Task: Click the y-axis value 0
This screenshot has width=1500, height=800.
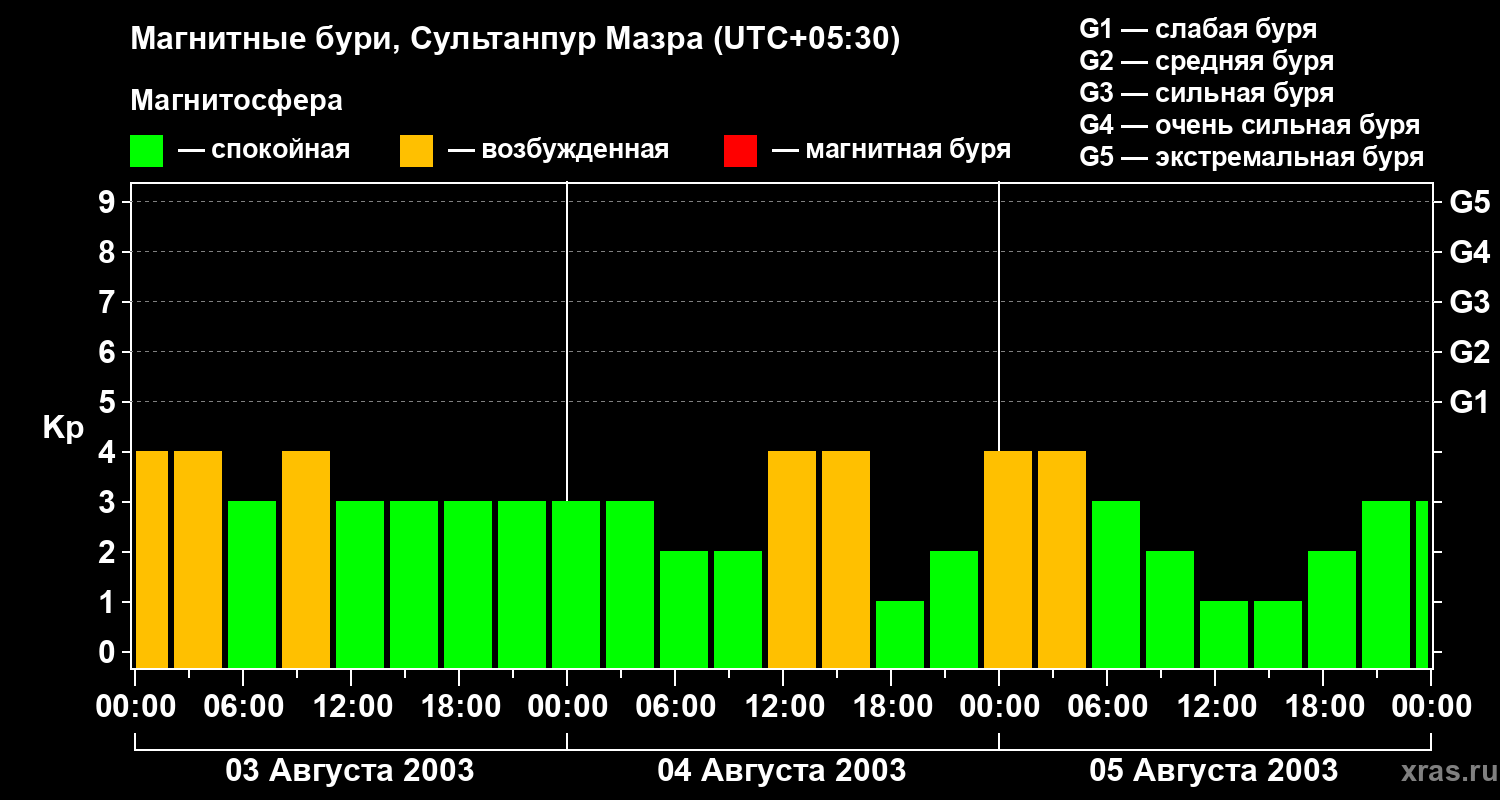Action: pyautogui.click(x=109, y=652)
